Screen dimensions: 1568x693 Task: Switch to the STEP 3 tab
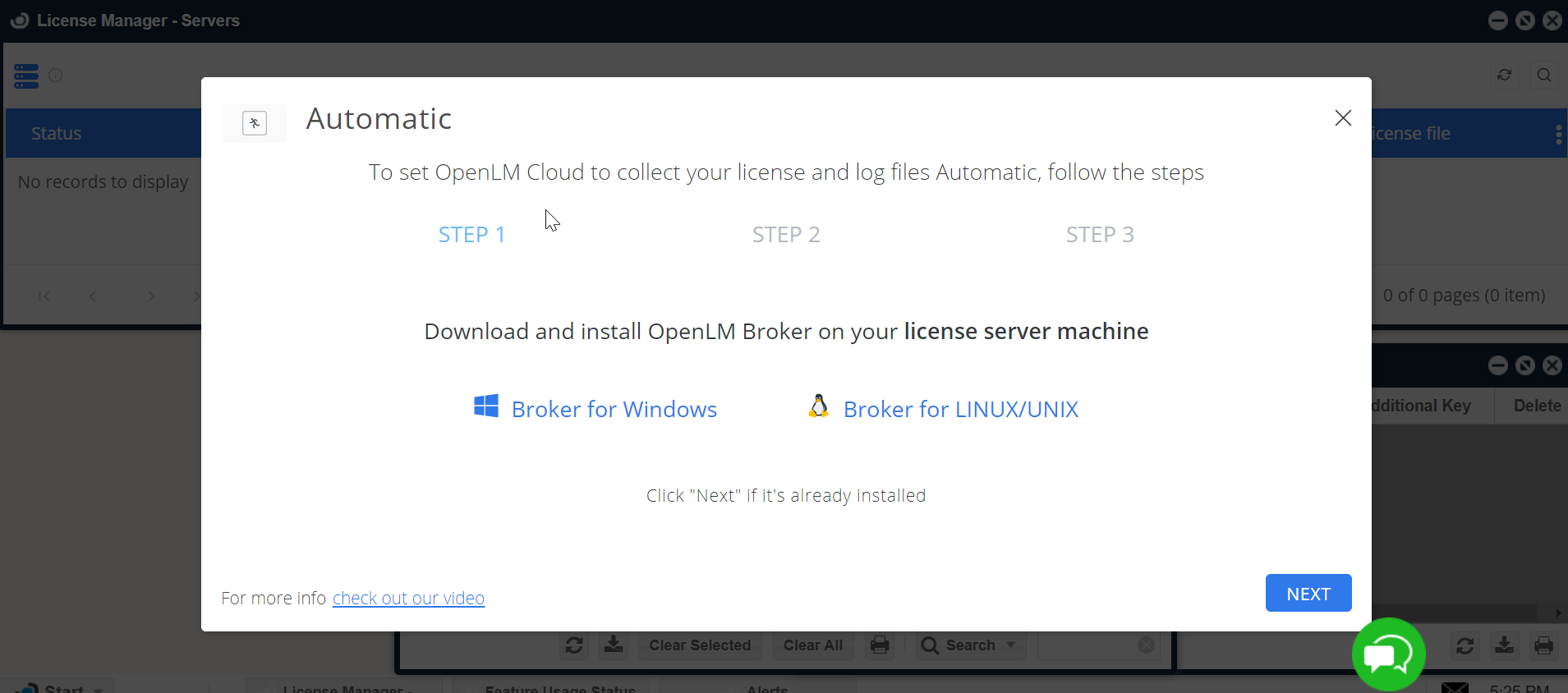pos(1100,235)
